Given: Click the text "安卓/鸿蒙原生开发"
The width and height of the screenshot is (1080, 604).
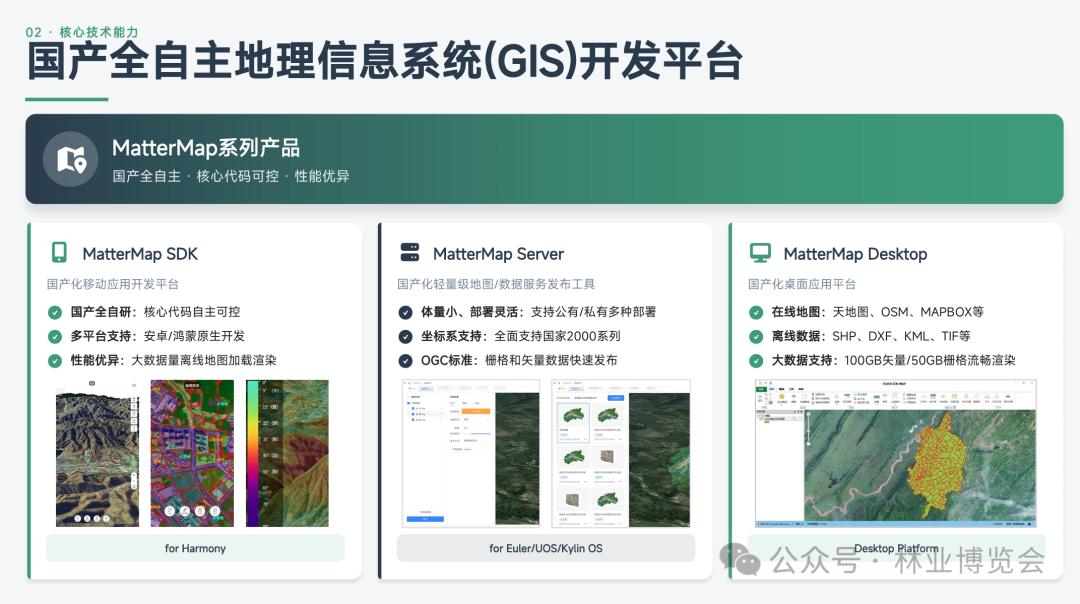Looking at the screenshot, I should coord(194,336).
